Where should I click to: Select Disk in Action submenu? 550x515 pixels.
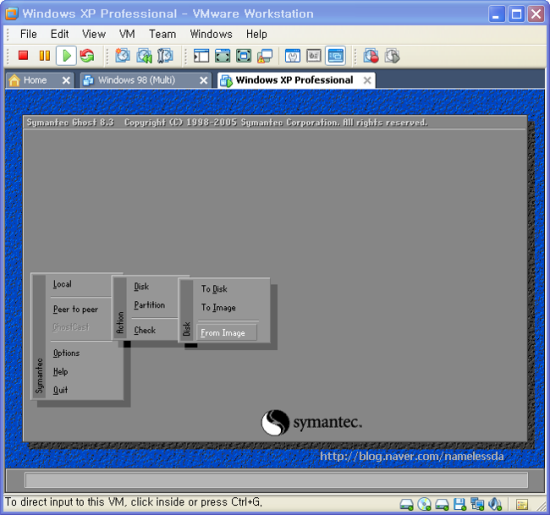click(x=142, y=287)
